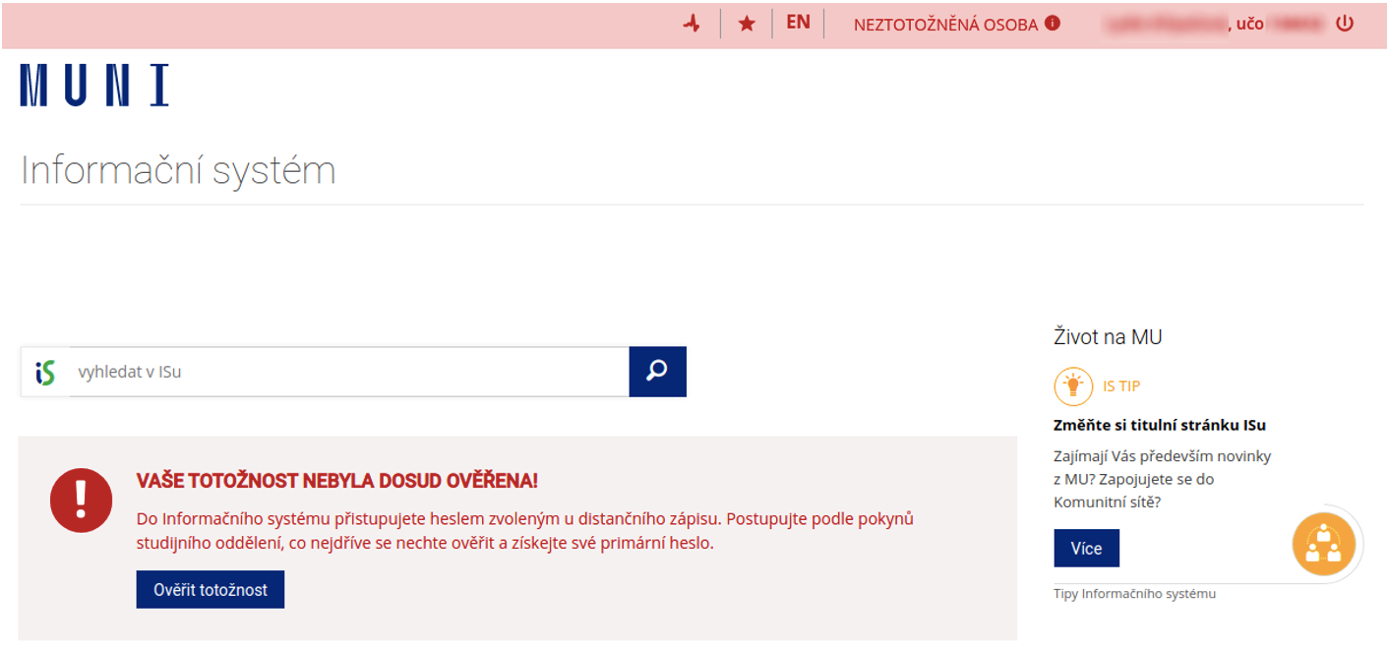Click the green IS logo in search box
Screen dimensions: 1392x660
pyautogui.click(x=45, y=372)
